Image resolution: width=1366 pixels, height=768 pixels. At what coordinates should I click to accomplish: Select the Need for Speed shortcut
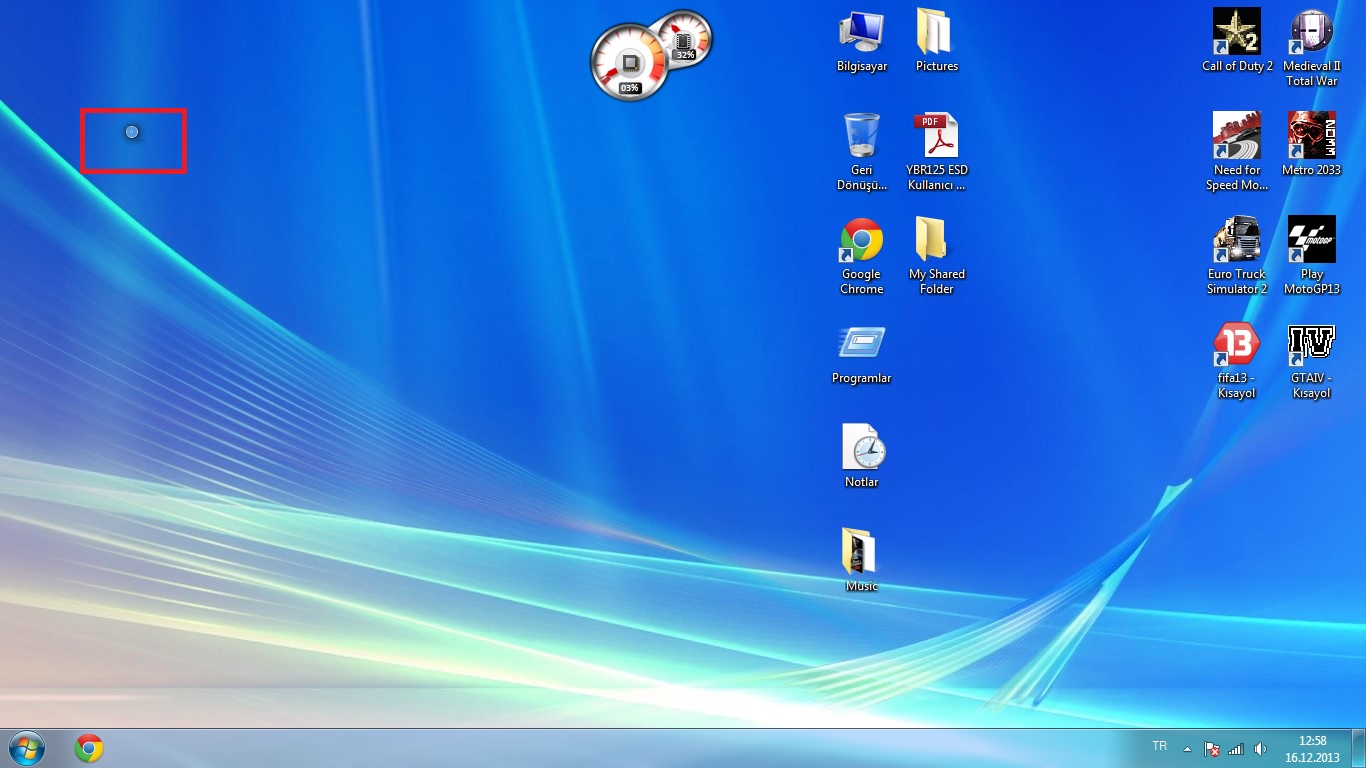click(x=1237, y=152)
